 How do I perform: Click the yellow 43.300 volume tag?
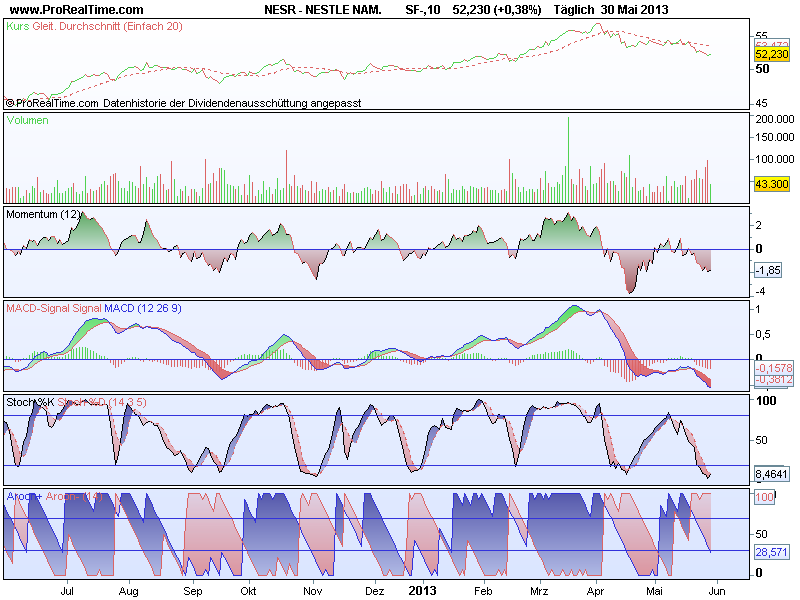tap(771, 184)
